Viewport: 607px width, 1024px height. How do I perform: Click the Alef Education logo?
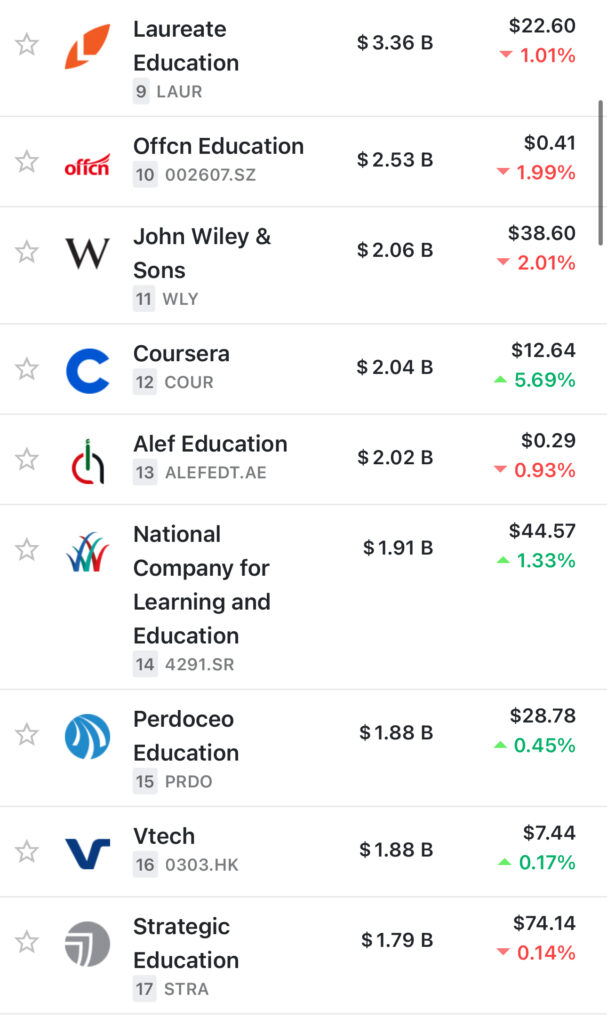point(87,460)
